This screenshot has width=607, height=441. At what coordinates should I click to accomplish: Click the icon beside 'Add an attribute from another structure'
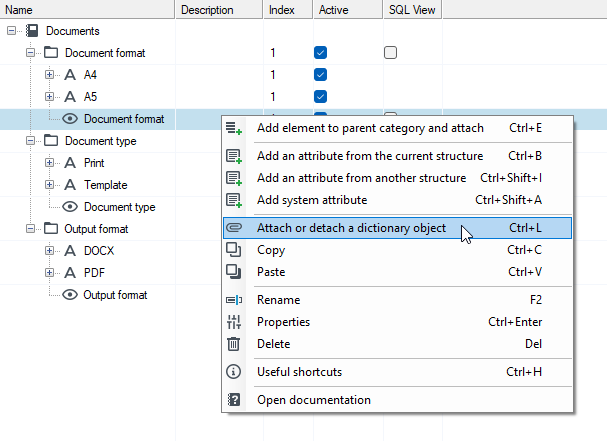(234, 178)
